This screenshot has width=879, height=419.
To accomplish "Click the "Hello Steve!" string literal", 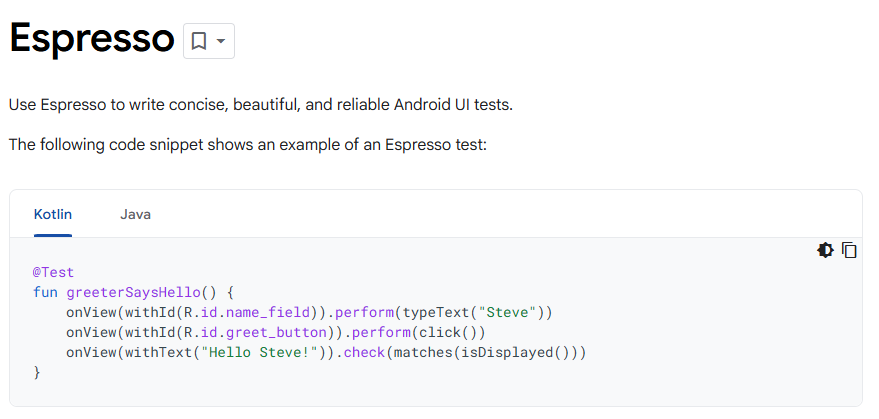I will (246, 352).
